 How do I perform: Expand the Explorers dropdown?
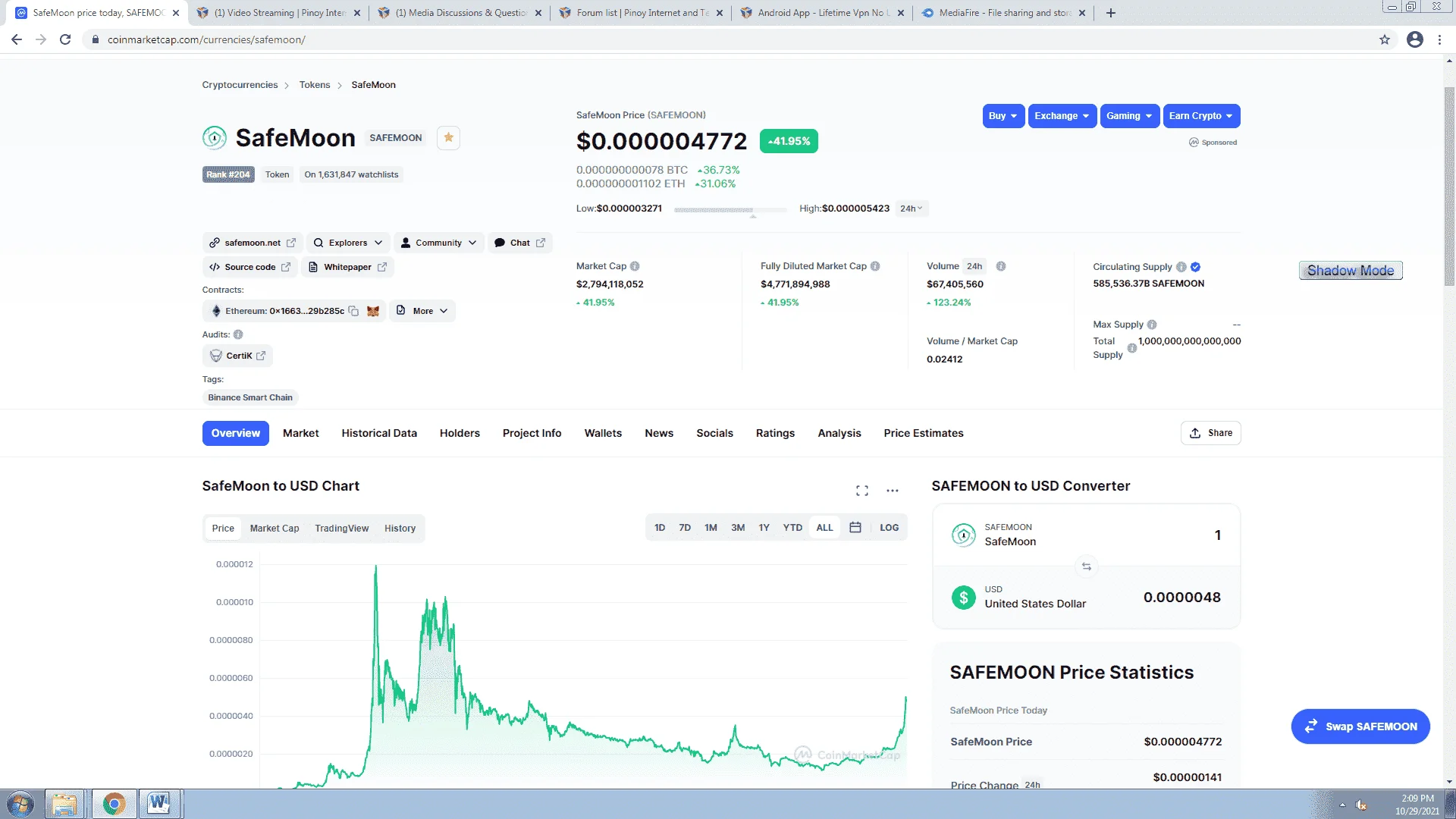[x=348, y=243]
